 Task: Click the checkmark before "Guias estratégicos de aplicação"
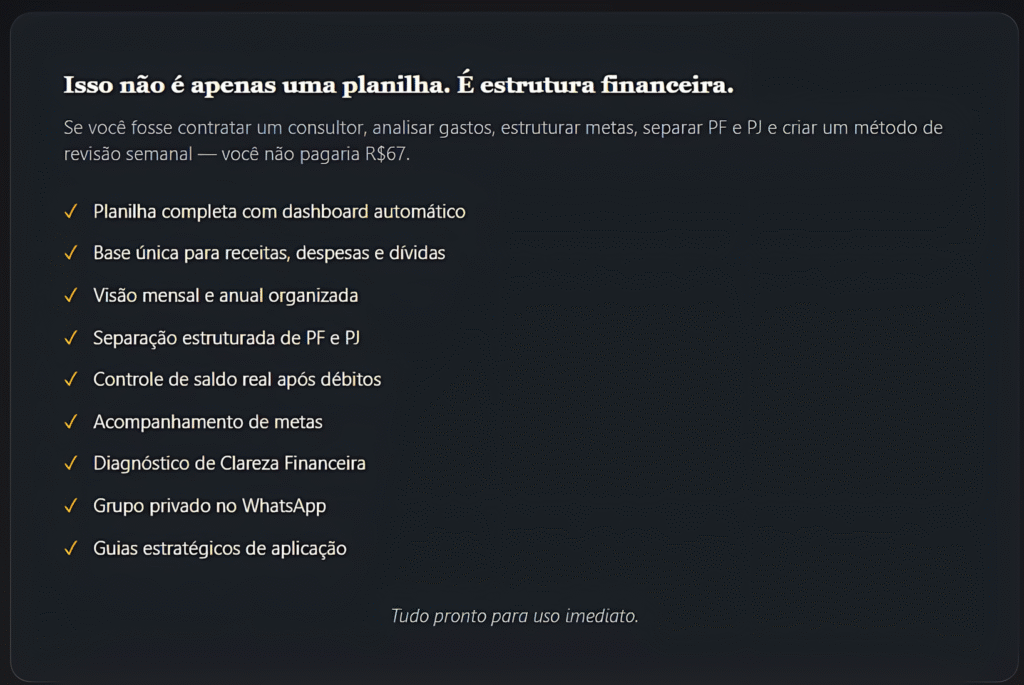pyautogui.click(x=71, y=548)
